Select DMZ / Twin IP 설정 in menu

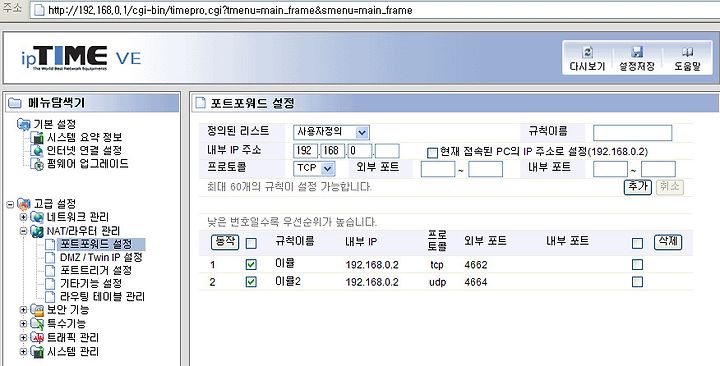tap(101, 257)
